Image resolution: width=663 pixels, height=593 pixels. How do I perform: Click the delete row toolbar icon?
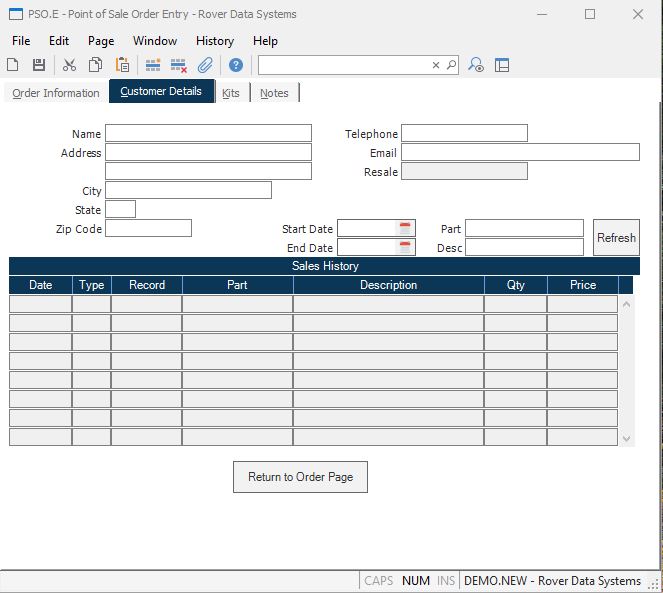click(x=179, y=65)
